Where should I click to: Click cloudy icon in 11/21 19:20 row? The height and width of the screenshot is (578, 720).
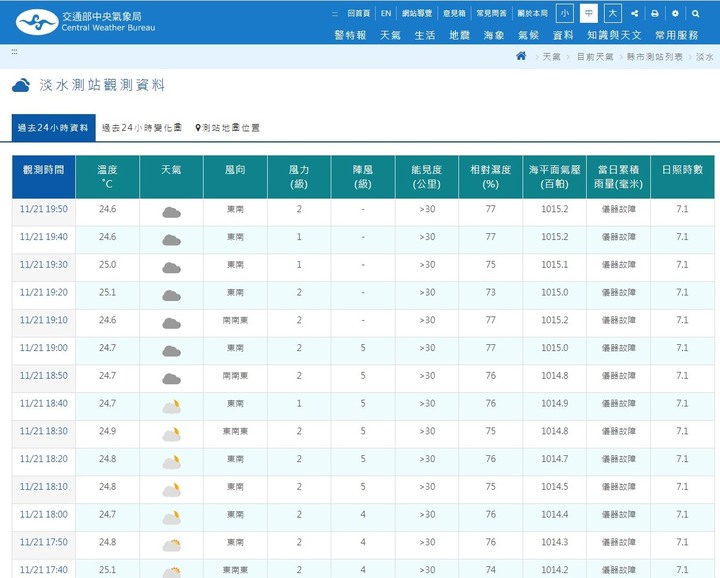(x=171, y=296)
